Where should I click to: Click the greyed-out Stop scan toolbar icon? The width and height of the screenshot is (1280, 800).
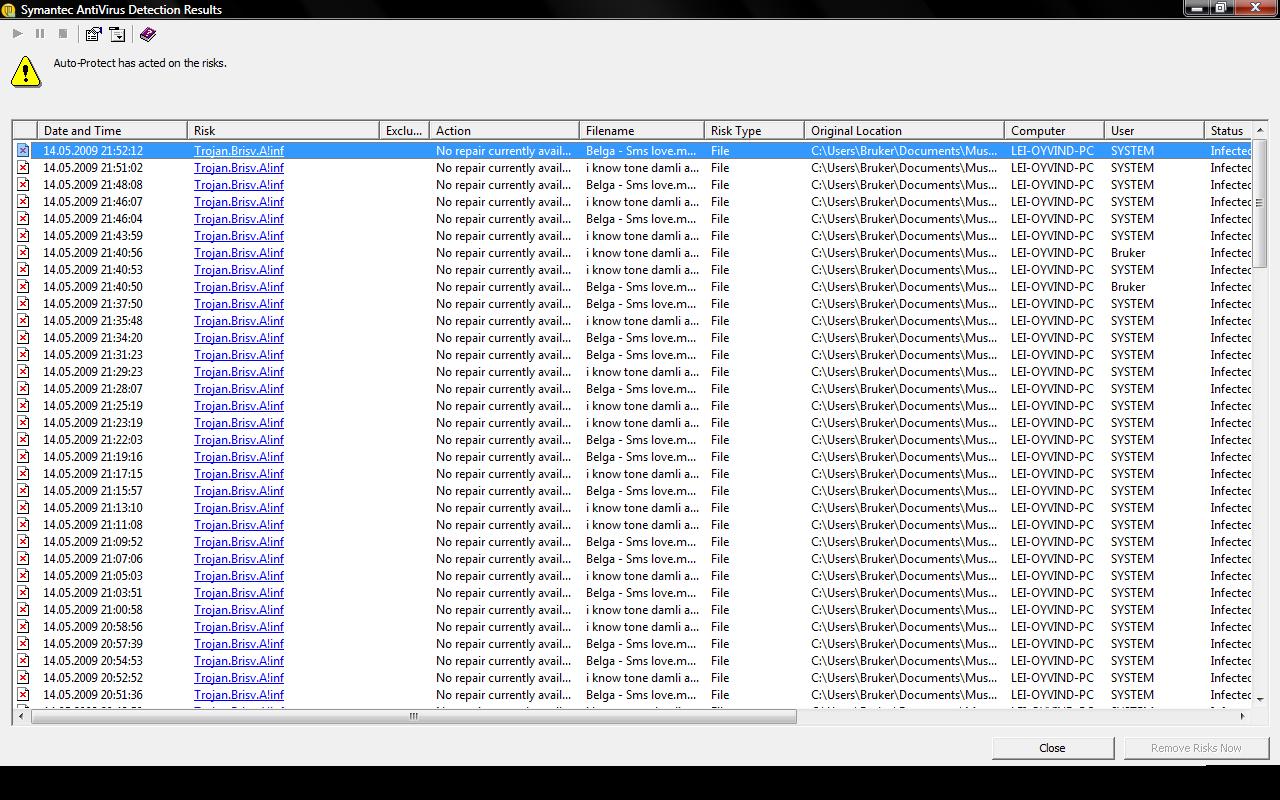pos(63,34)
